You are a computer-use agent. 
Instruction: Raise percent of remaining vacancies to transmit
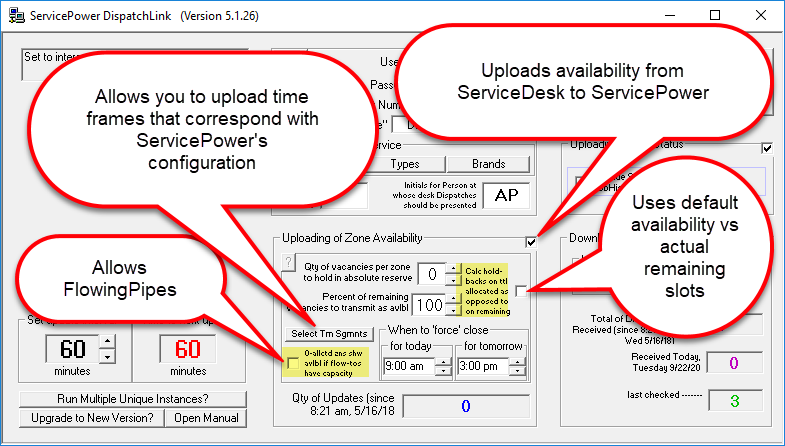pyautogui.click(x=453, y=299)
